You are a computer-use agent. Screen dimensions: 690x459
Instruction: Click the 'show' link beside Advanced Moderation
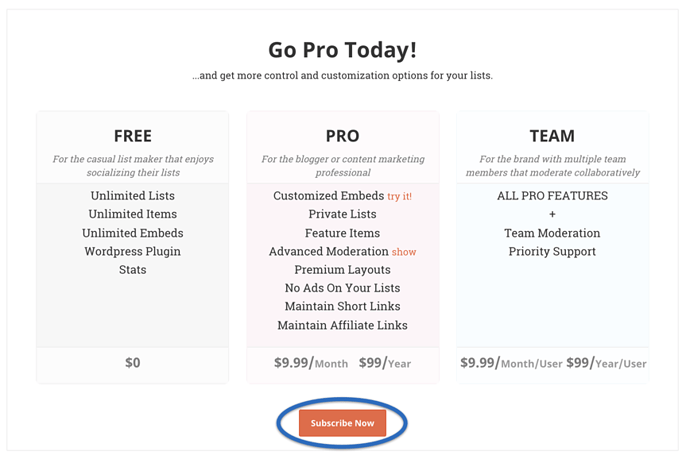tap(404, 252)
